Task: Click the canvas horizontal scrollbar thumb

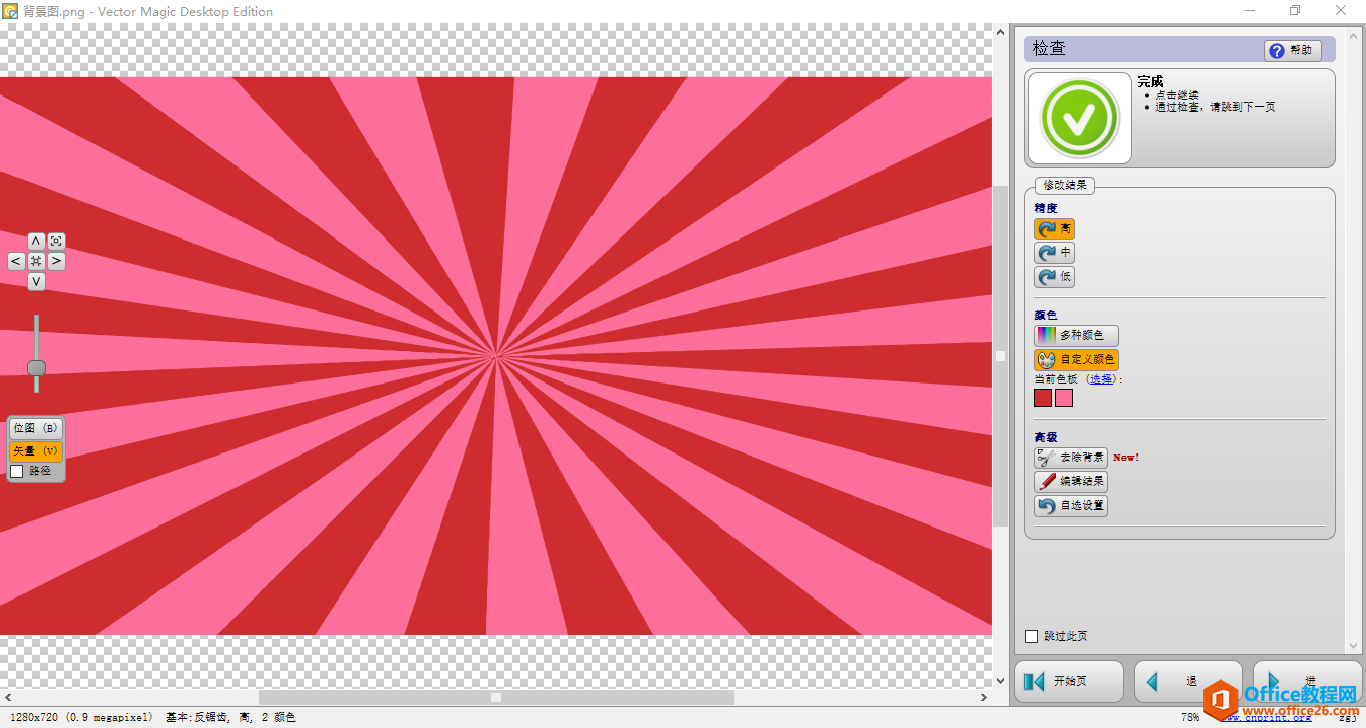Action: point(496,697)
